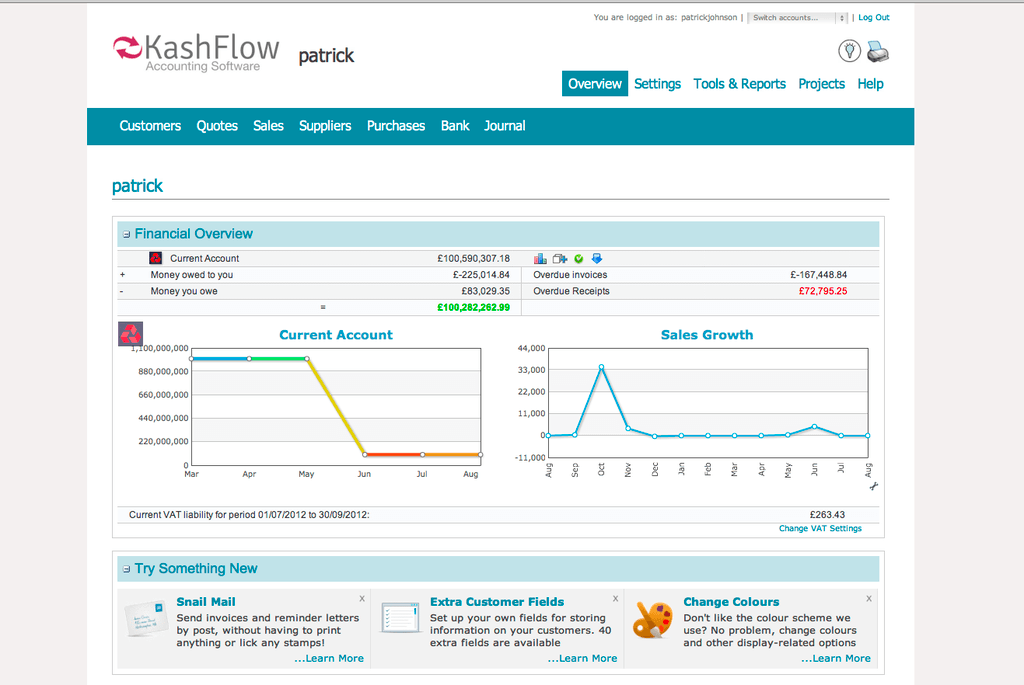Open the Change VAT Settings link
Viewport: 1024px width, 685px height.
(x=820, y=528)
